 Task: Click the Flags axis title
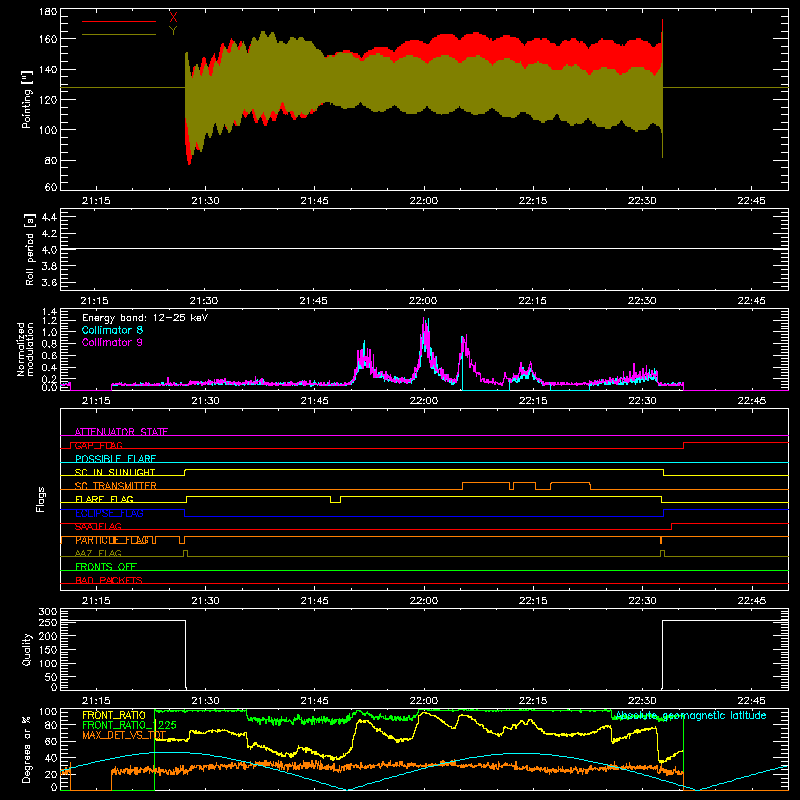tap(41, 499)
